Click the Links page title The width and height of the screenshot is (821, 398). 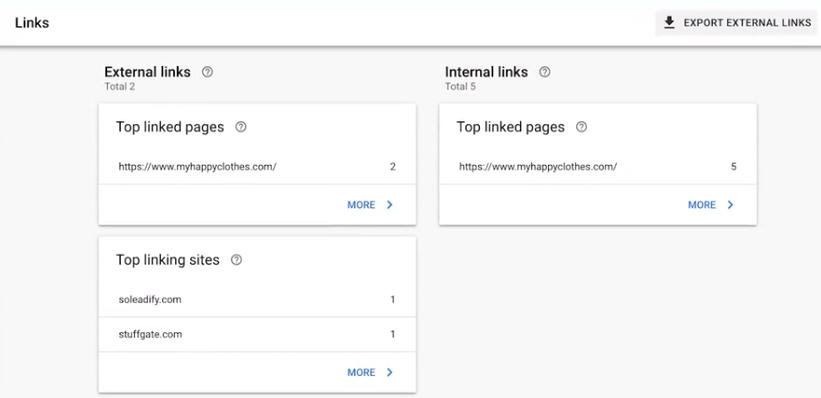(x=32, y=23)
